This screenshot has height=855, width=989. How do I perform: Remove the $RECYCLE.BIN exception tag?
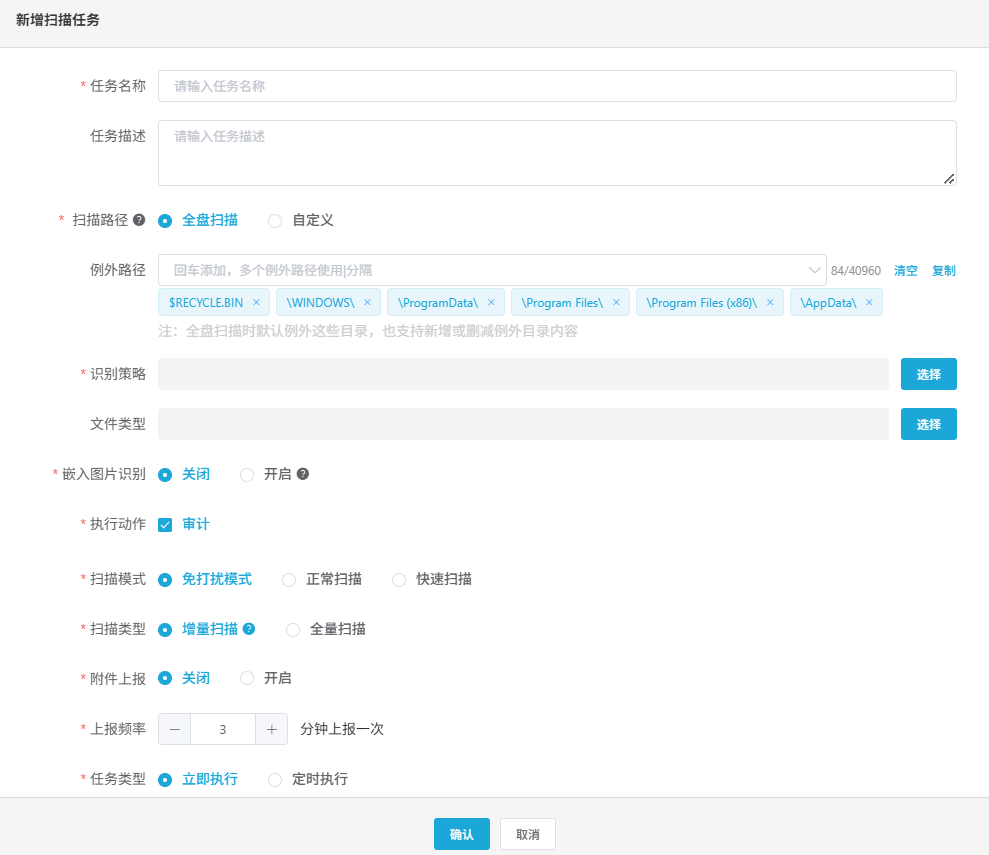256,302
